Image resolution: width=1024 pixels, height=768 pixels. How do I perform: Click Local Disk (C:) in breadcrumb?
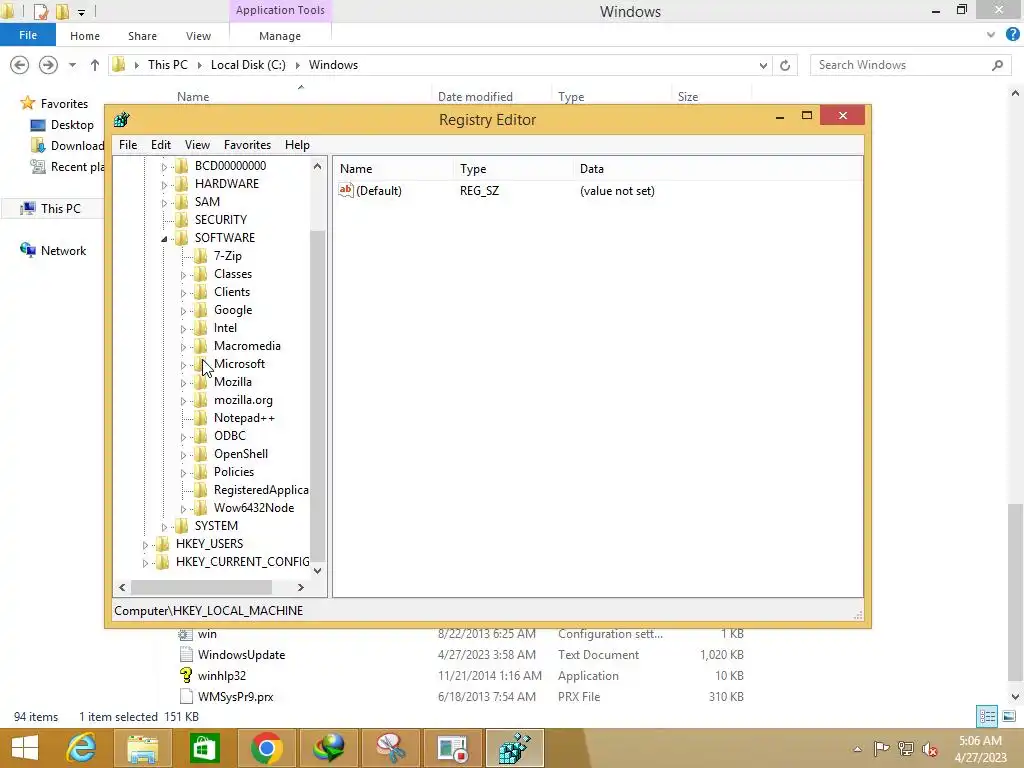(248, 65)
